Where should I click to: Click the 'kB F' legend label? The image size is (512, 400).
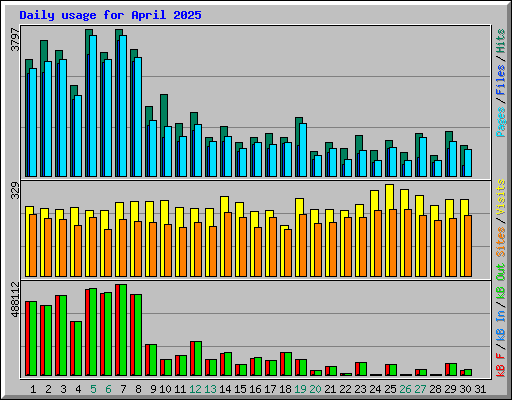pos(501,366)
